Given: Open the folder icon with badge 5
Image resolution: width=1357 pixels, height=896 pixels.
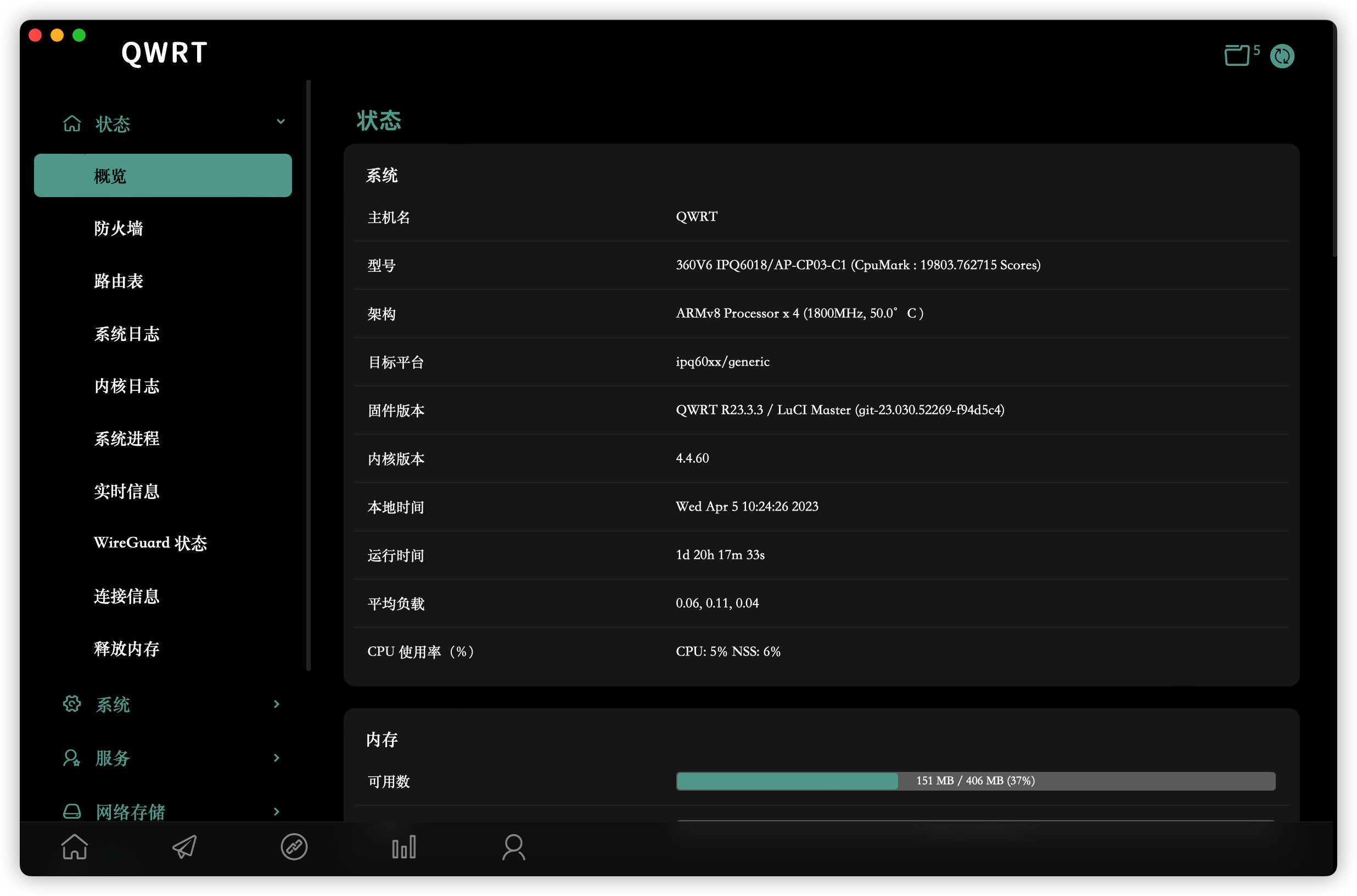Looking at the screenshot, I should (1237, 55).
